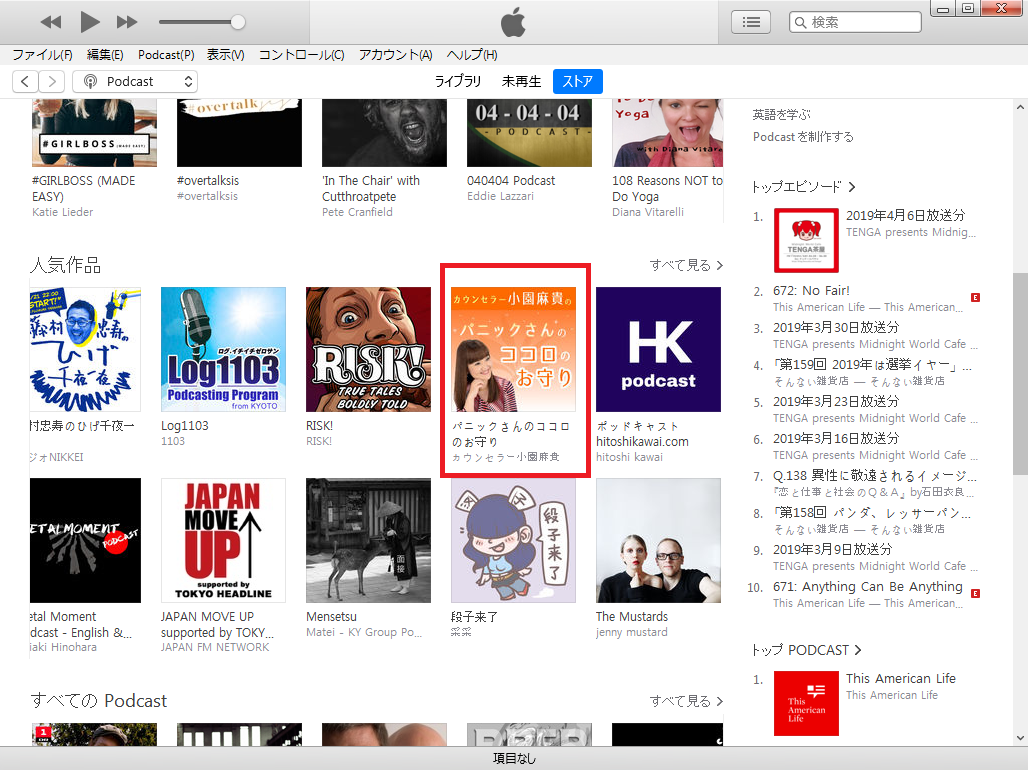Click すべて見る next to 人気作品
Image resolution: width=1028 pixels, height=770 pixels.
pos(686,266)
